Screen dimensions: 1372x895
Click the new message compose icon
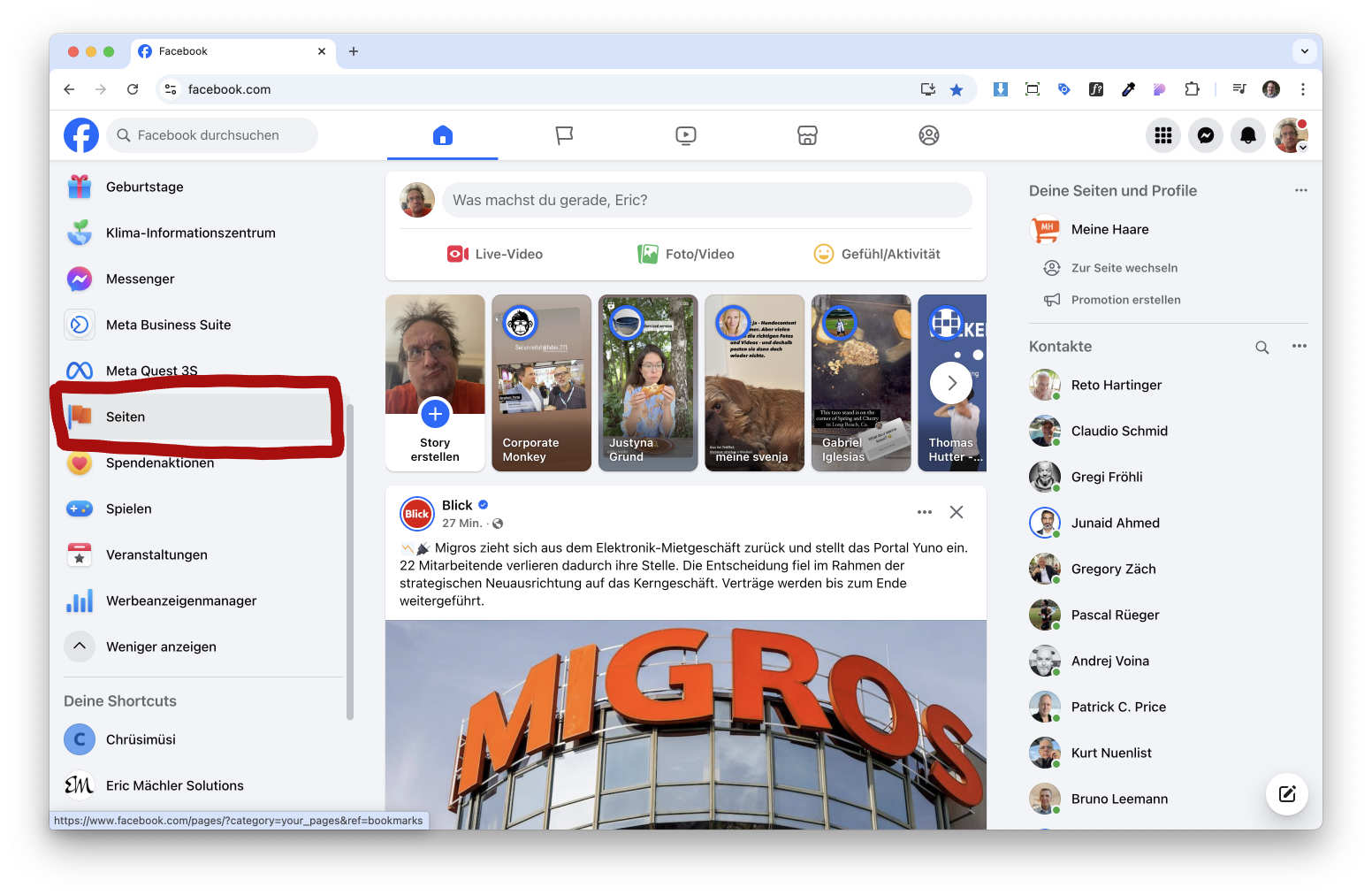tap(1286, 794)
